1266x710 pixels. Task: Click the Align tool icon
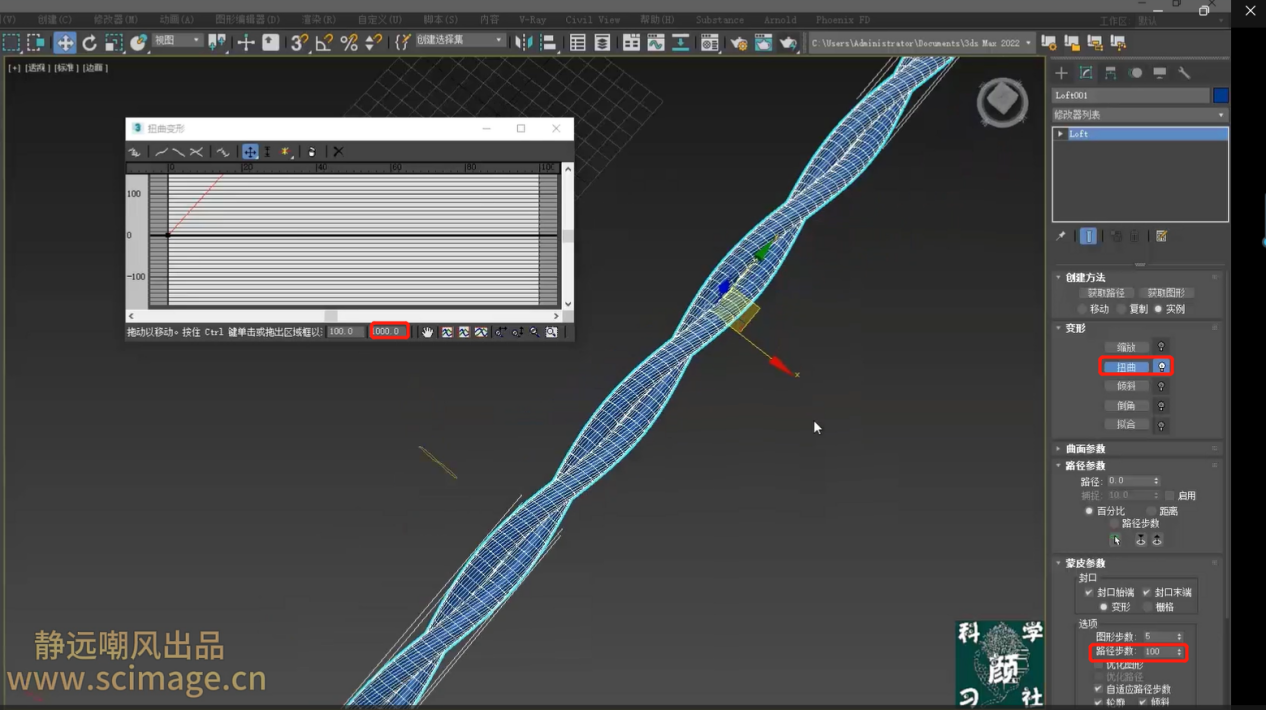548,43
